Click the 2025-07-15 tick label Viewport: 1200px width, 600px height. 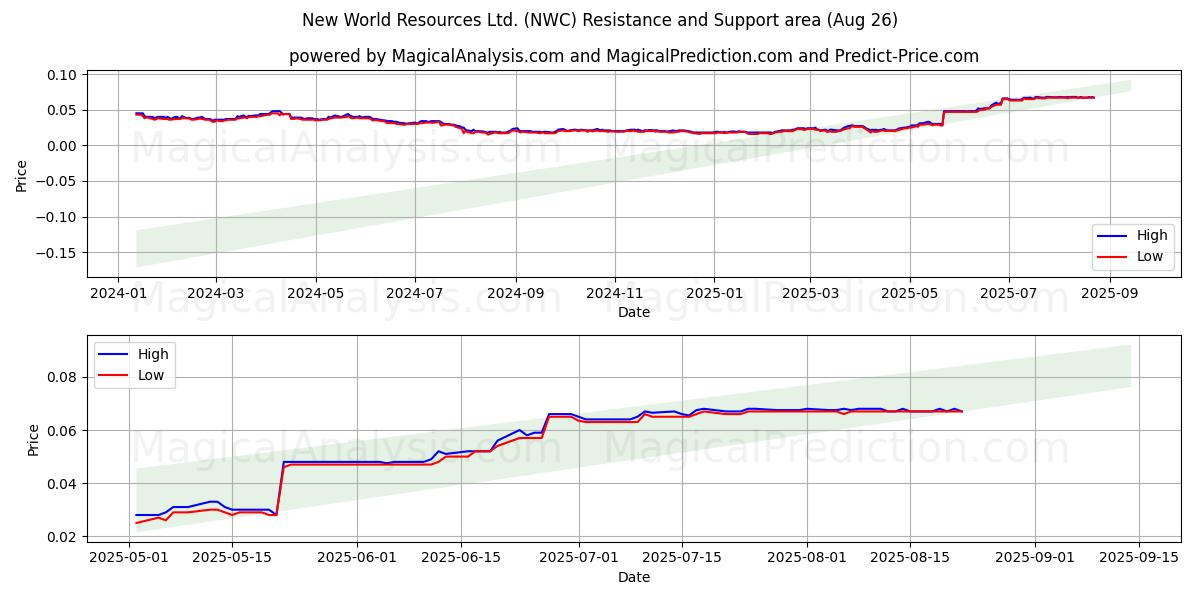point(682,558)
